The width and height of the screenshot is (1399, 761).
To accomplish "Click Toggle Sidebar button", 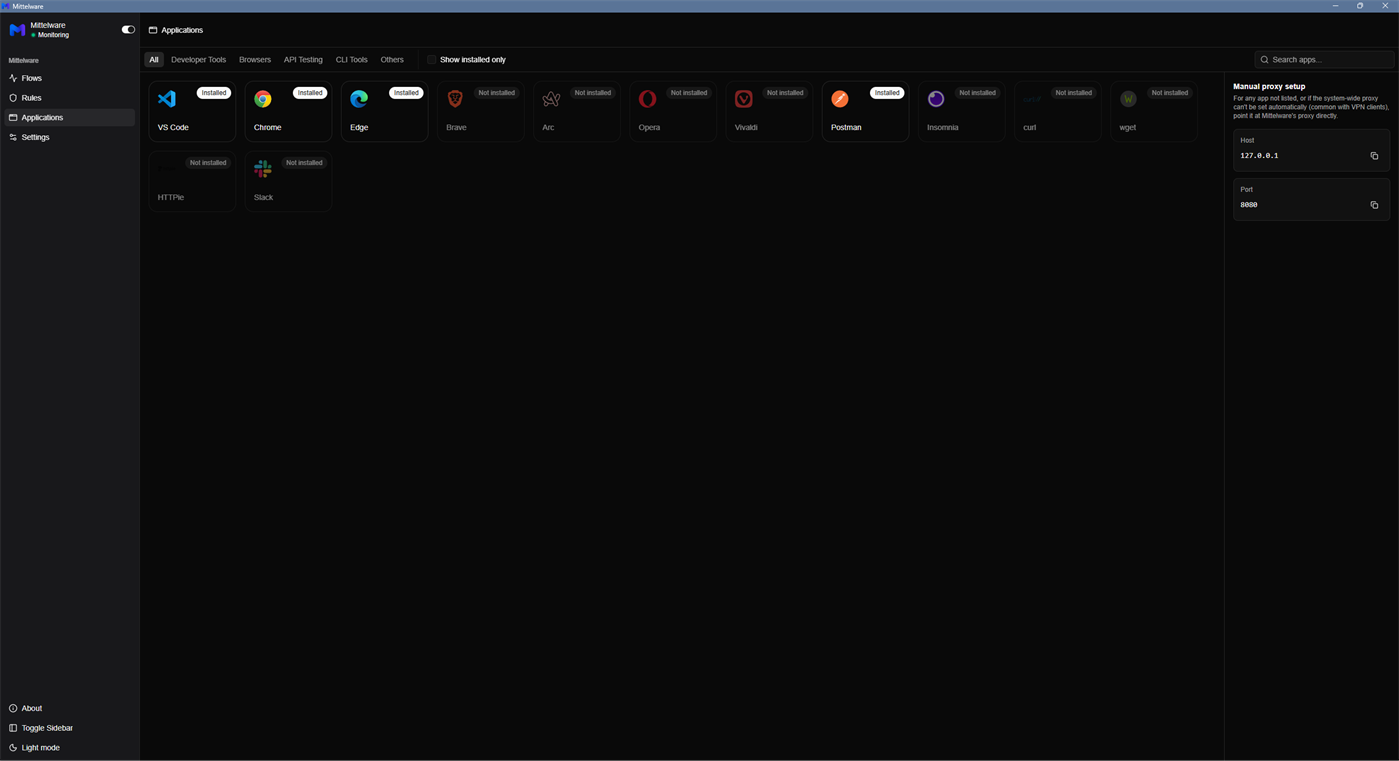I will (x=69, y=728).
